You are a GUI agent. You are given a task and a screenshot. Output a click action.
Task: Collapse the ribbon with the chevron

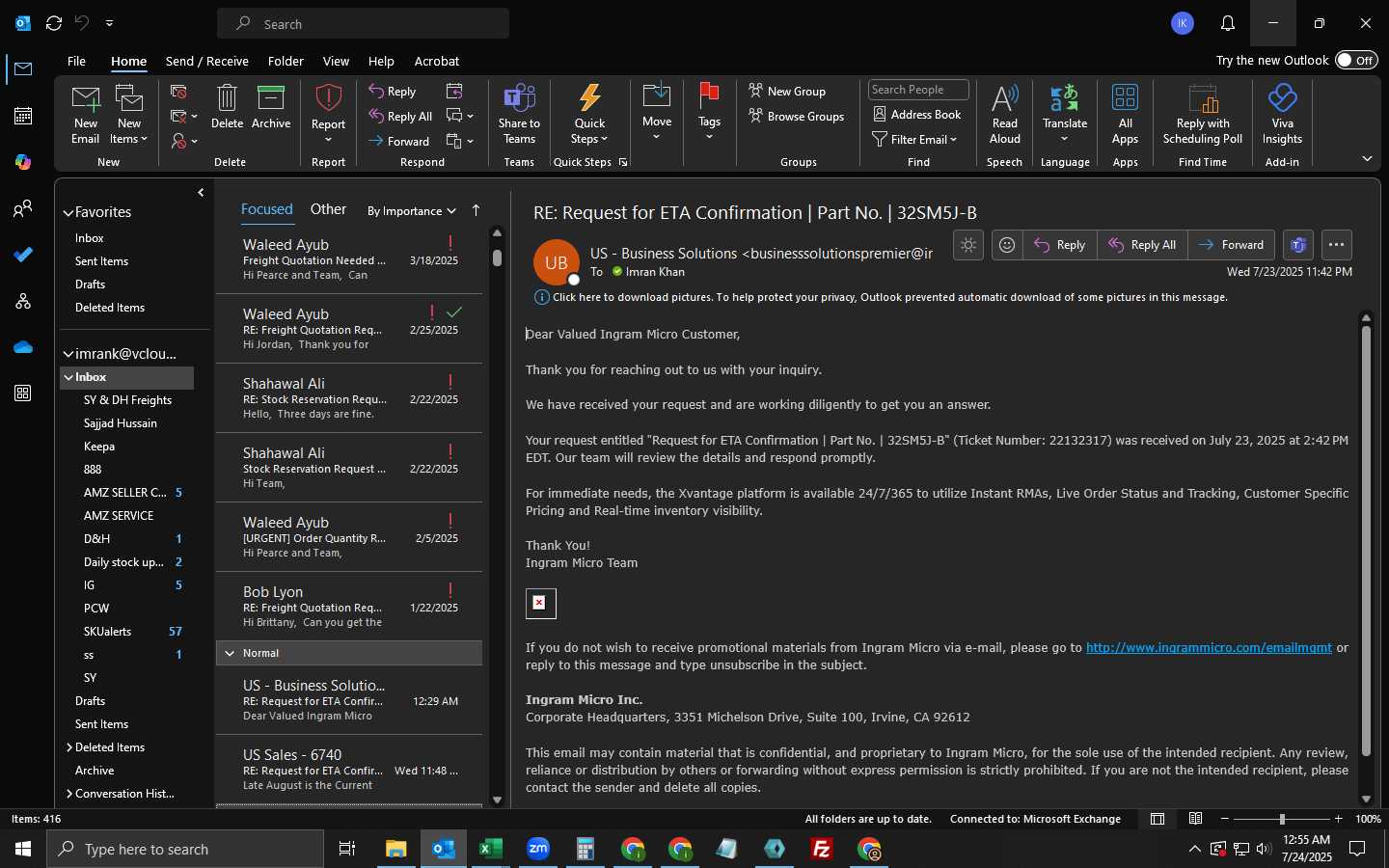(x=1367, y=158)
